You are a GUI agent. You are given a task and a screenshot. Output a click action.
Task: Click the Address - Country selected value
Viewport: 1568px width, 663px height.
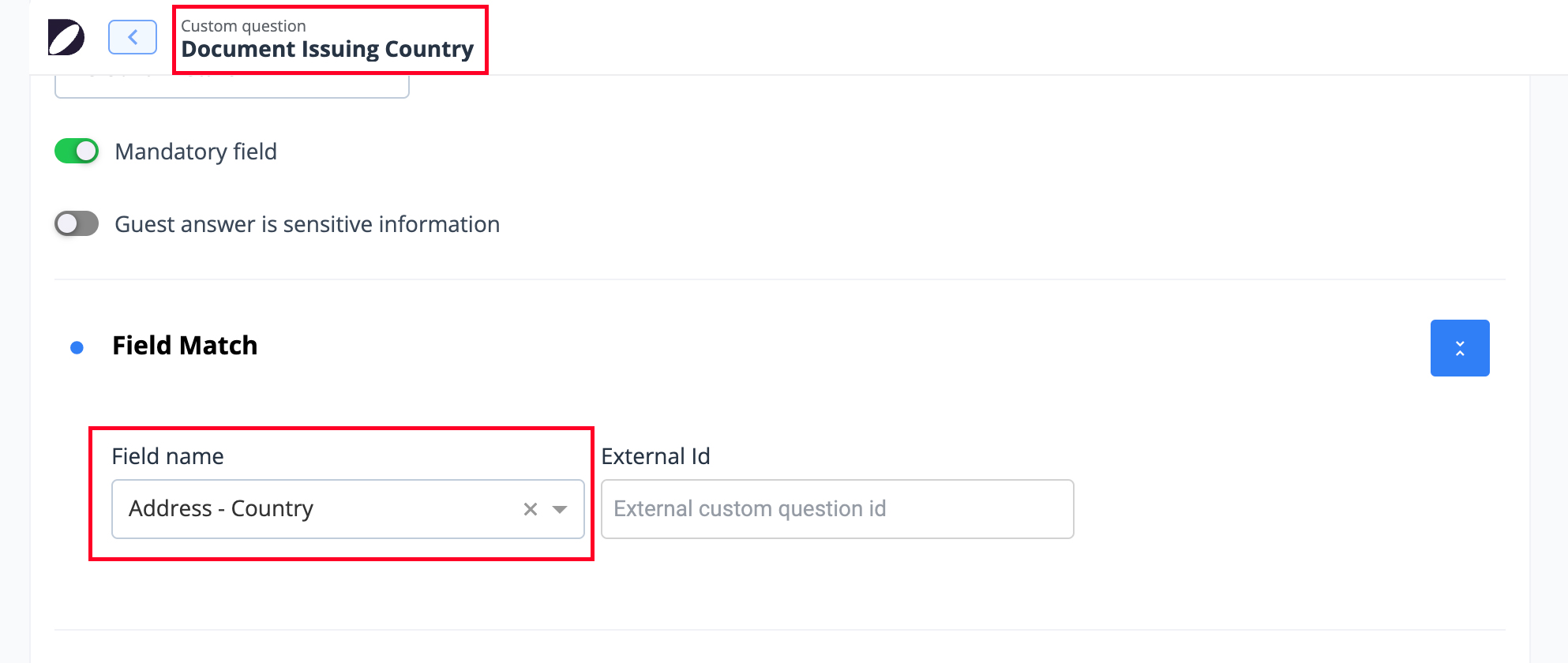tap(221, 508)
